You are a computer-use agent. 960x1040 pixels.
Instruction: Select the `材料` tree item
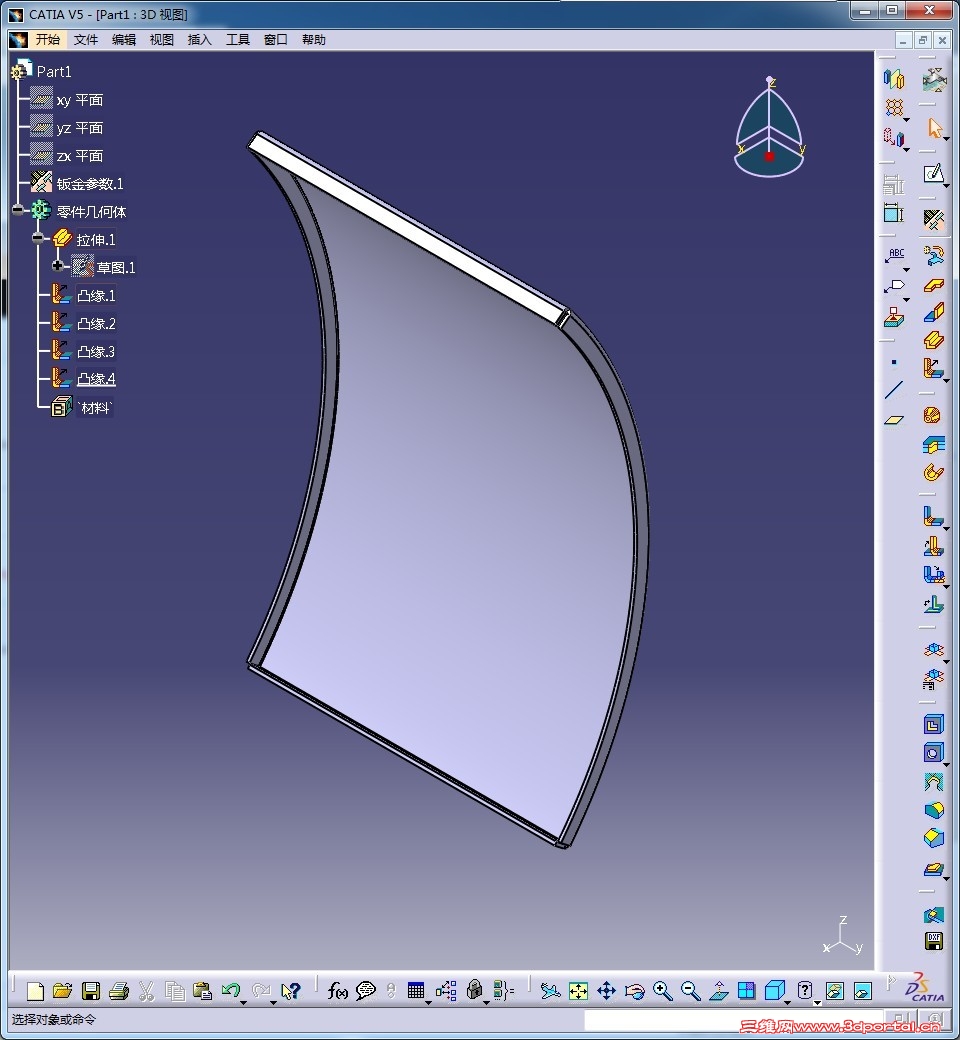tap(95, 407)
